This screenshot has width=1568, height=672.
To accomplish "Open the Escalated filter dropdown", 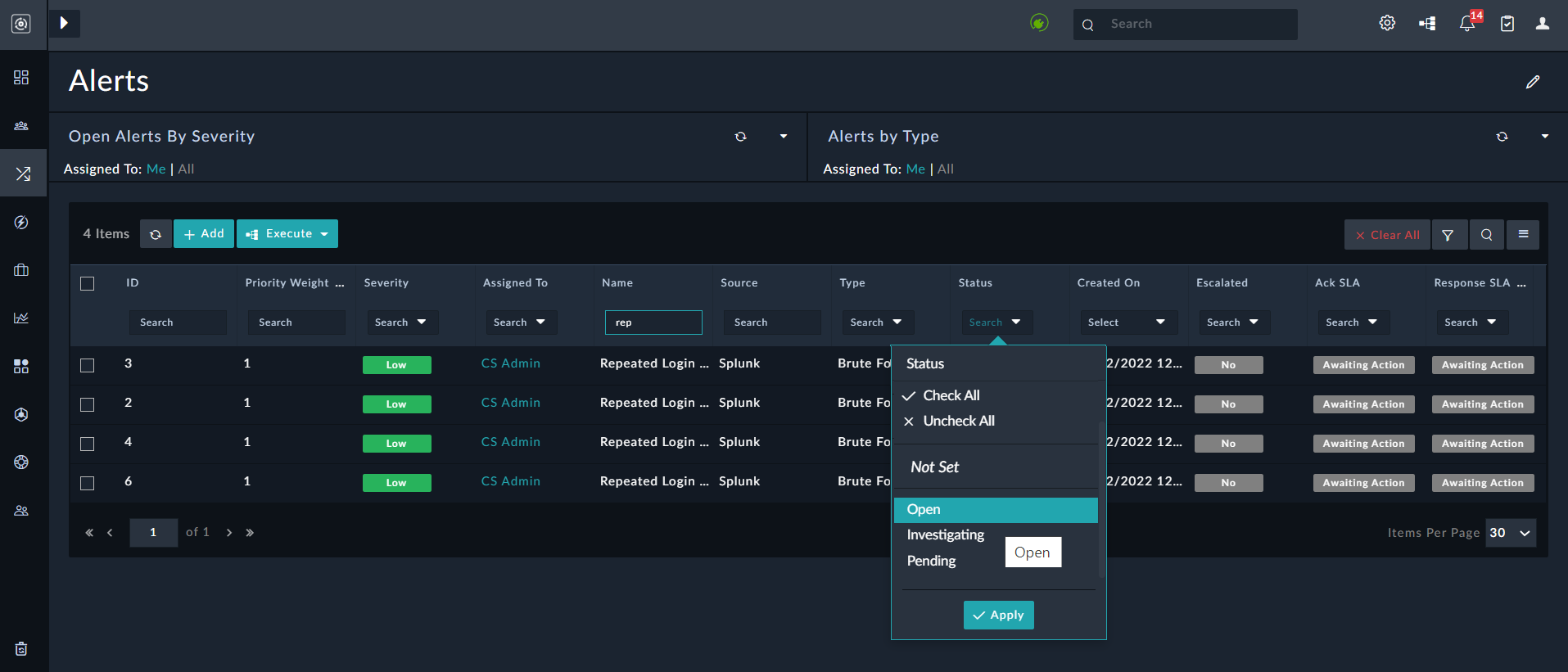I will click(x=1233, y=322).
